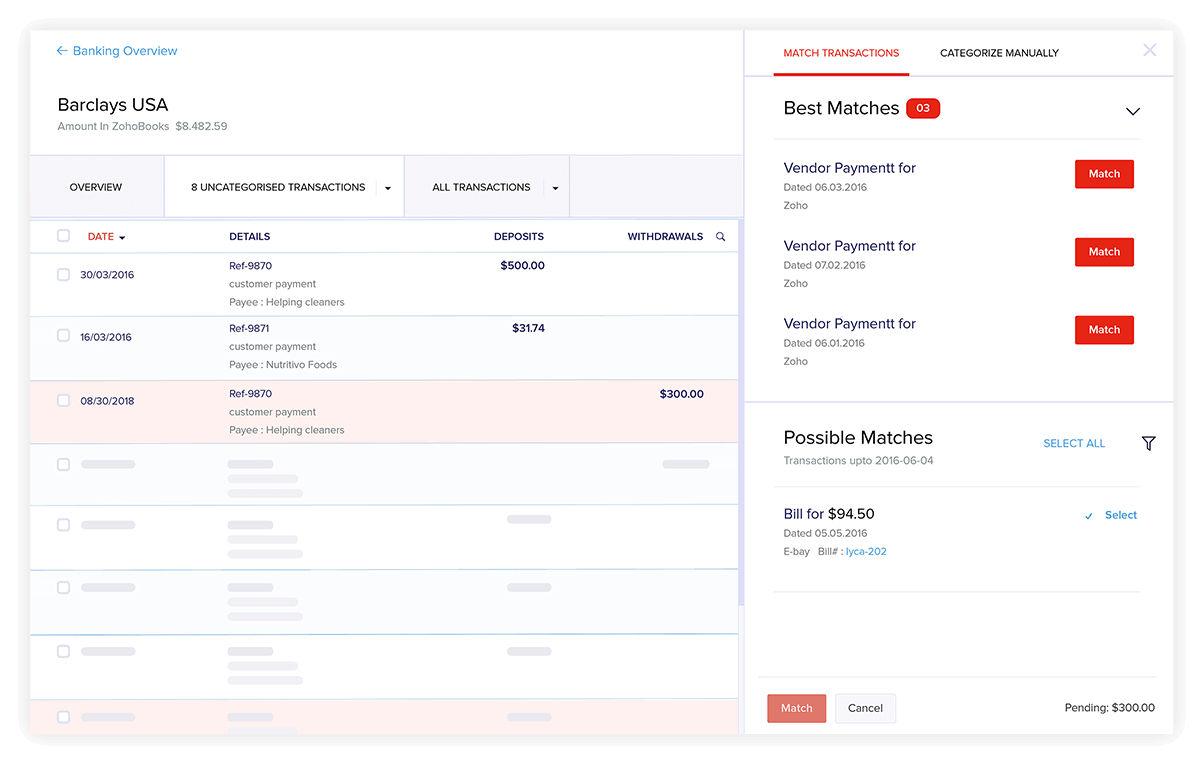Viewport: 1204px width, 764px height.
Task: Switch to the Categorize Manually tab
Action: [999, 53]
